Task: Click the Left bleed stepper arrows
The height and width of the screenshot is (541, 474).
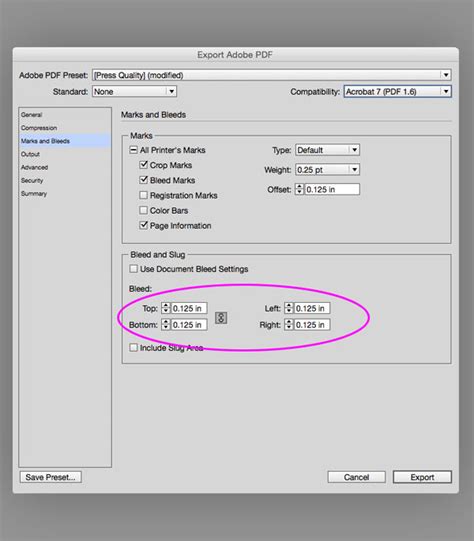Action: click(289, 308)
